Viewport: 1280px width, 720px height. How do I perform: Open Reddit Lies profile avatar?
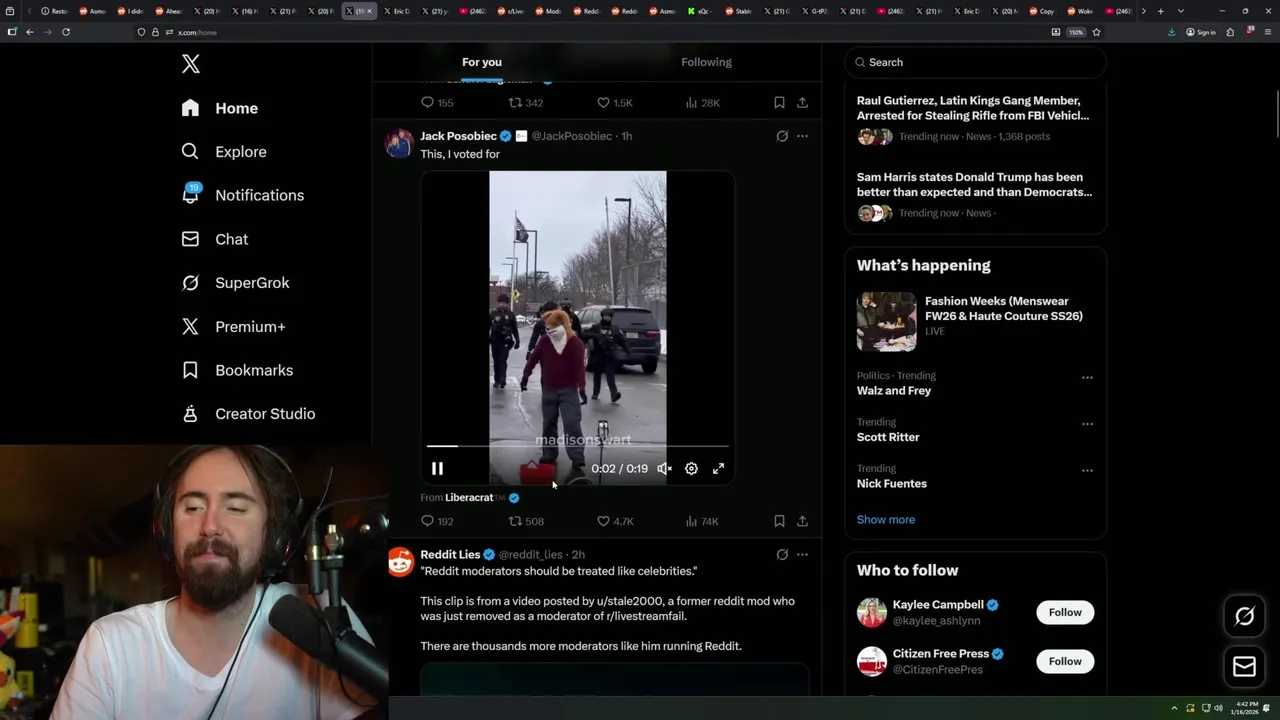tap(400, 562)
